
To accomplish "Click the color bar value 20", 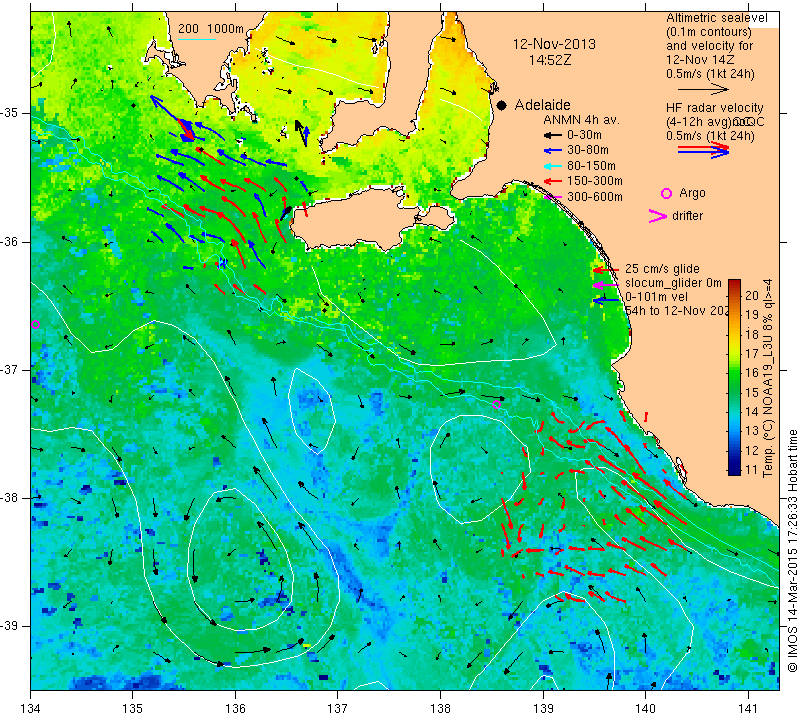I will click(752, 295).
